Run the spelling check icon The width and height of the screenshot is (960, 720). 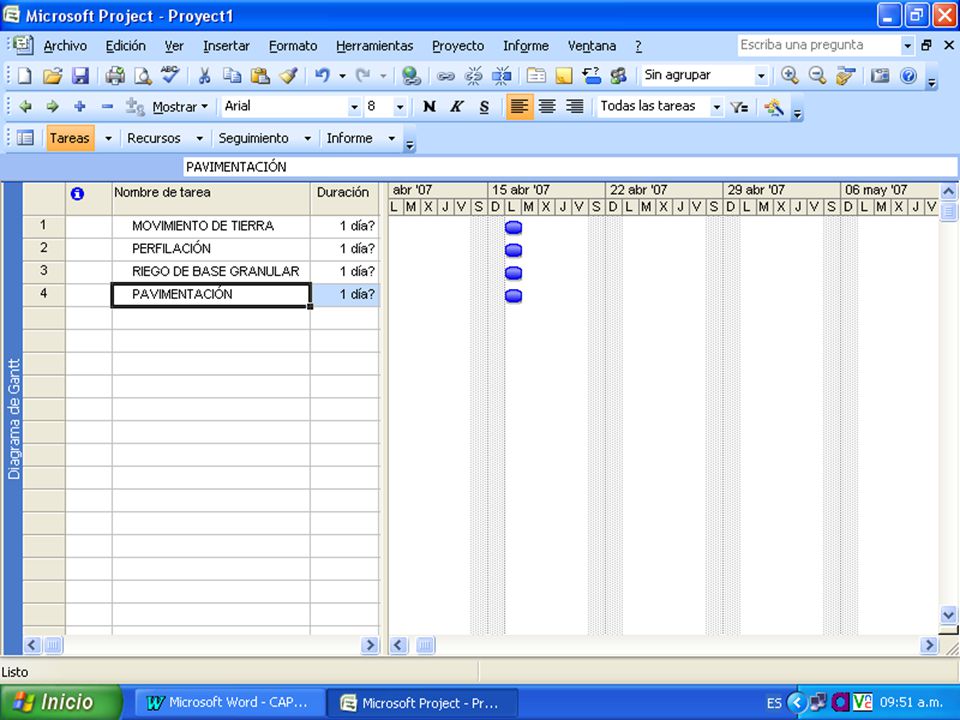point(170,76)
